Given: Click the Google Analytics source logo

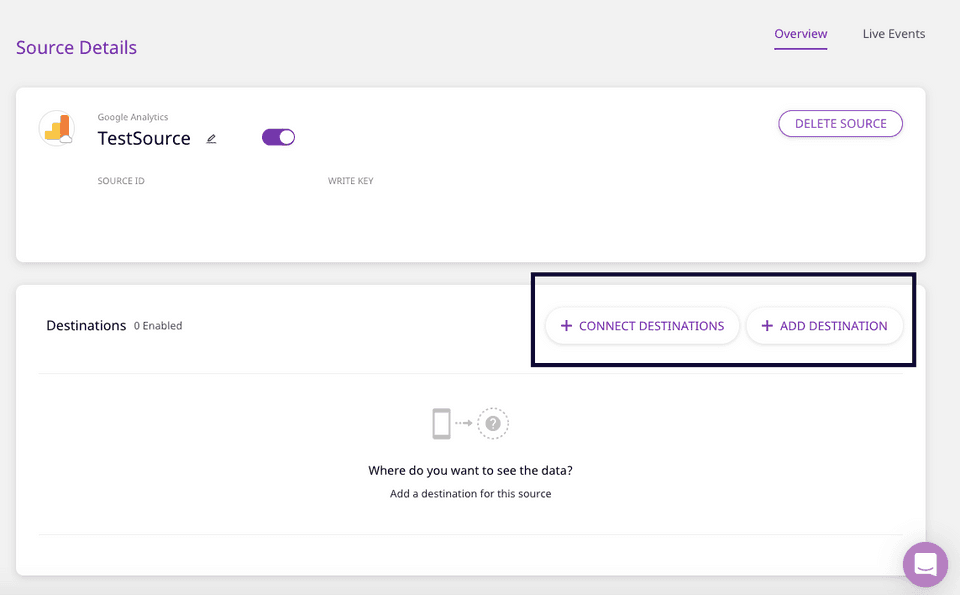Looking at the screenshot, I should click(57, 129).
